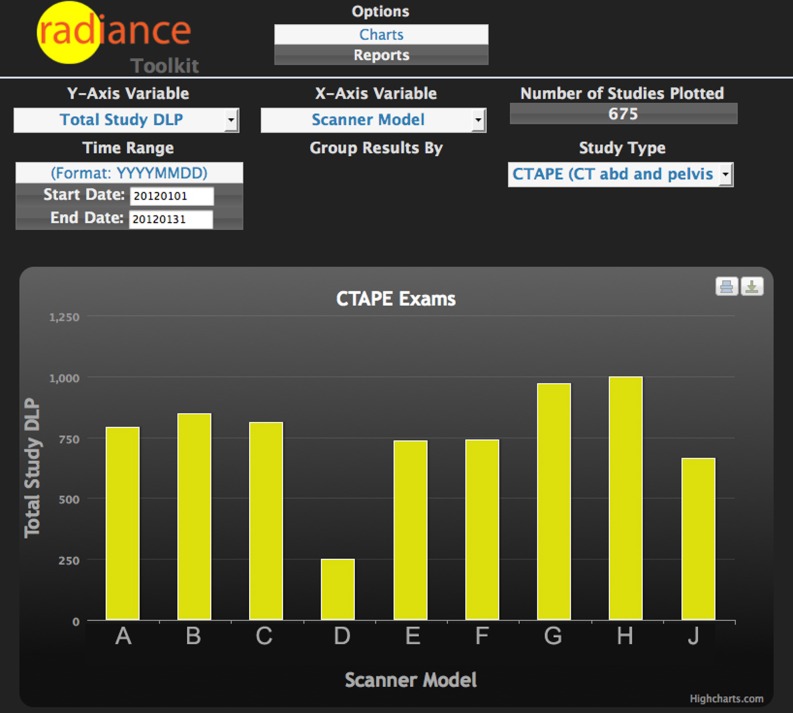Screen dimensions: 793x713
Task: Click the bar for scanner B
Action: [194, 516]
